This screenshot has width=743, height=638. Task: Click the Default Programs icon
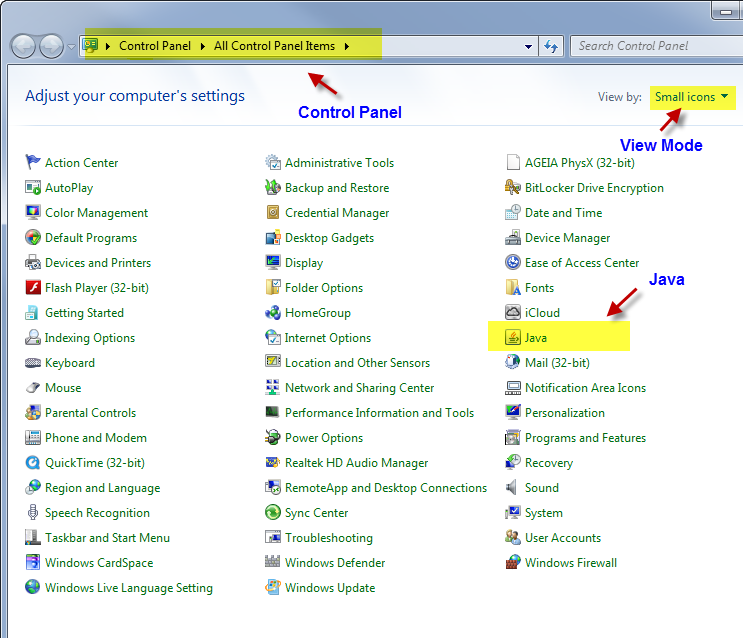[x=33, y=237]
